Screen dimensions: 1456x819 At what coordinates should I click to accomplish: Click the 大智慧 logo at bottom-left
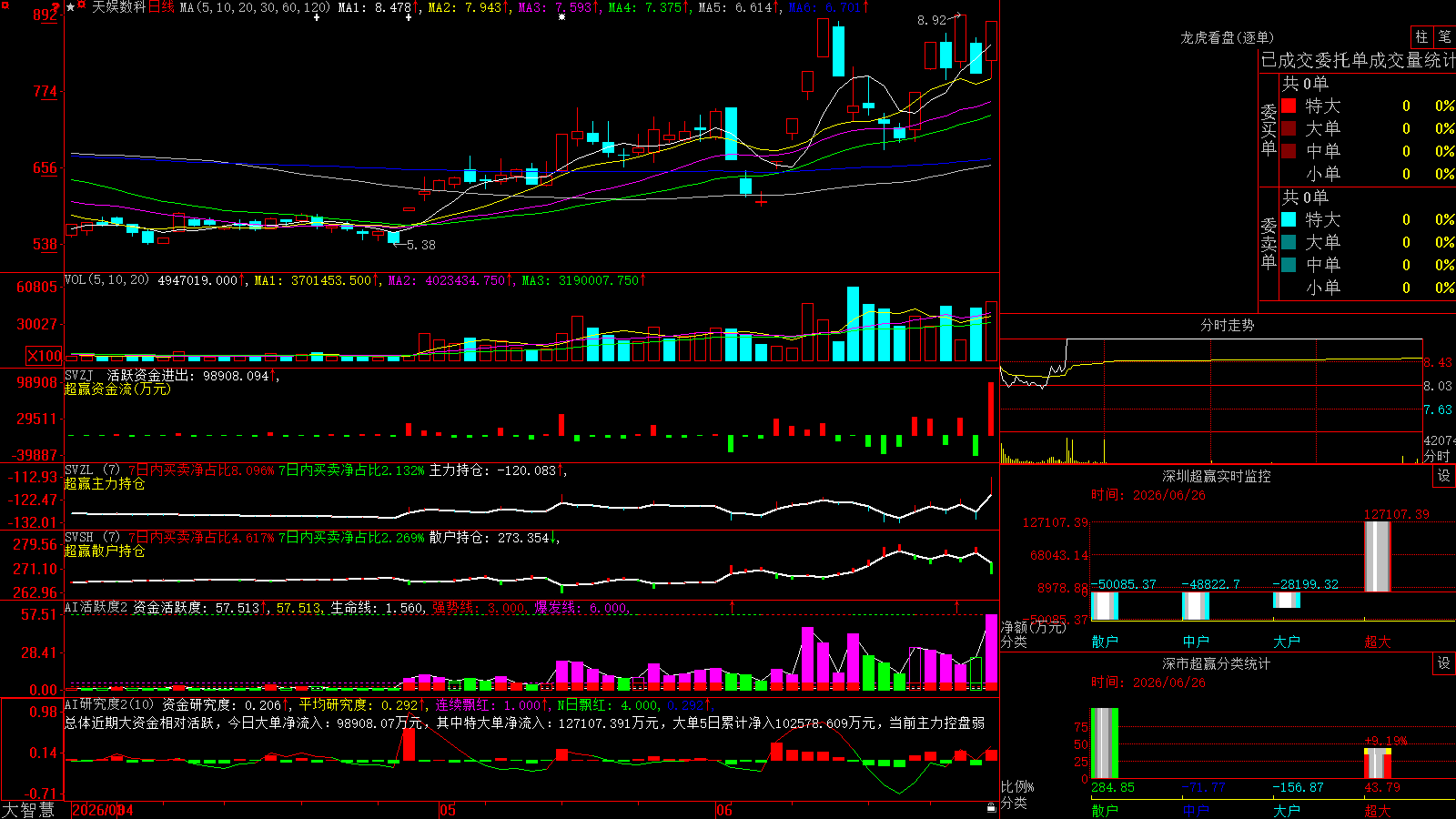[28, 809]
